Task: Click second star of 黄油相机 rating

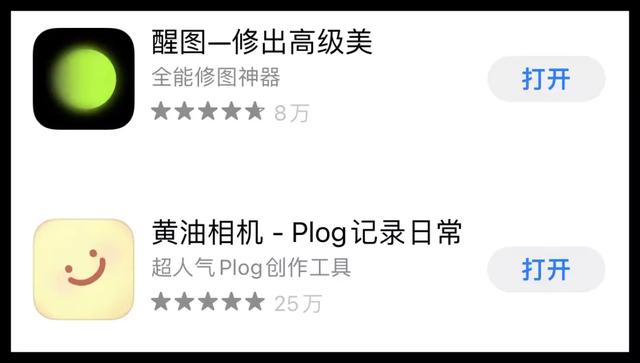Action: (184, 302)
